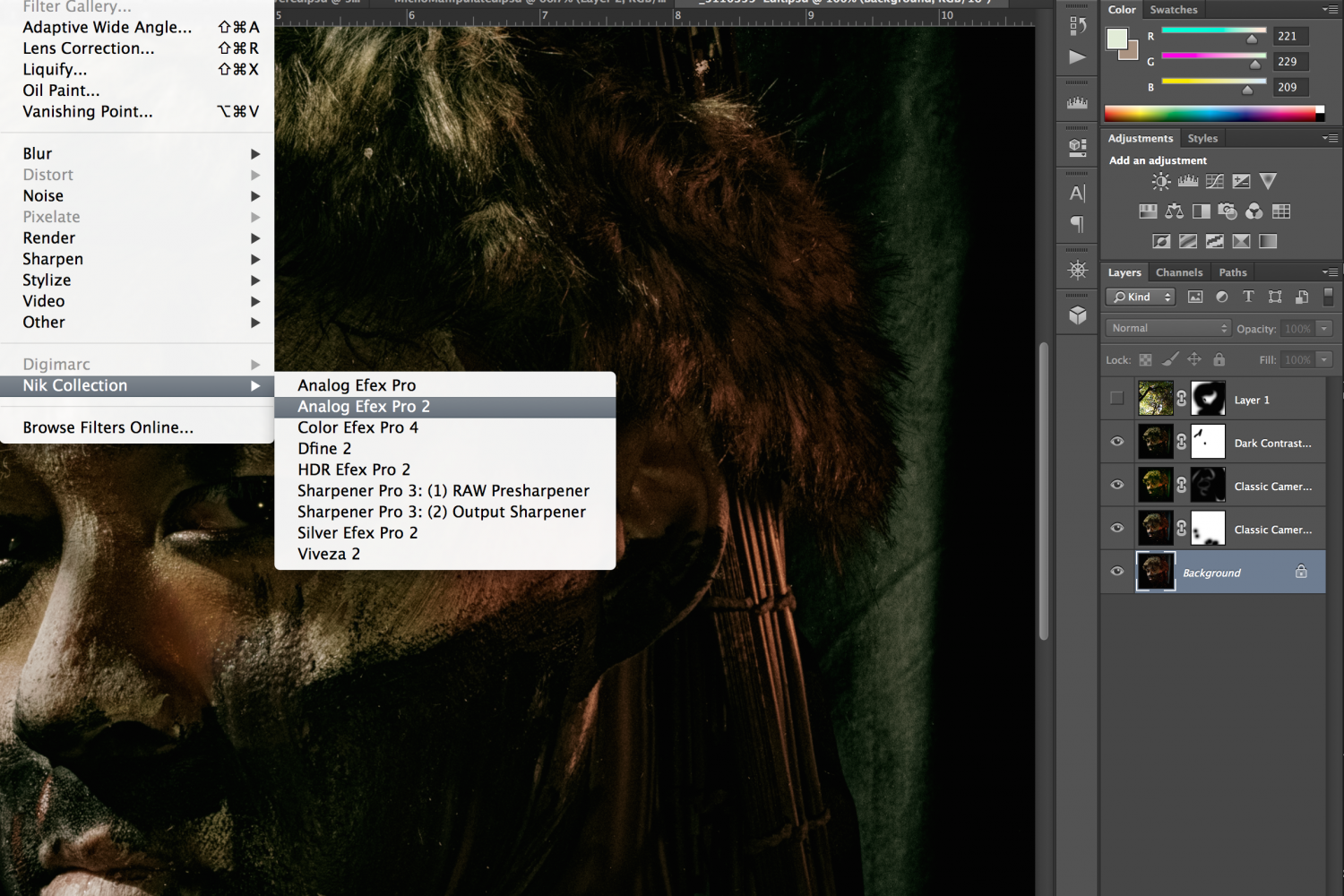Toggle lock image pixels brush icon
Screen dimensions: 1344x896
[x=1170, y=359]
